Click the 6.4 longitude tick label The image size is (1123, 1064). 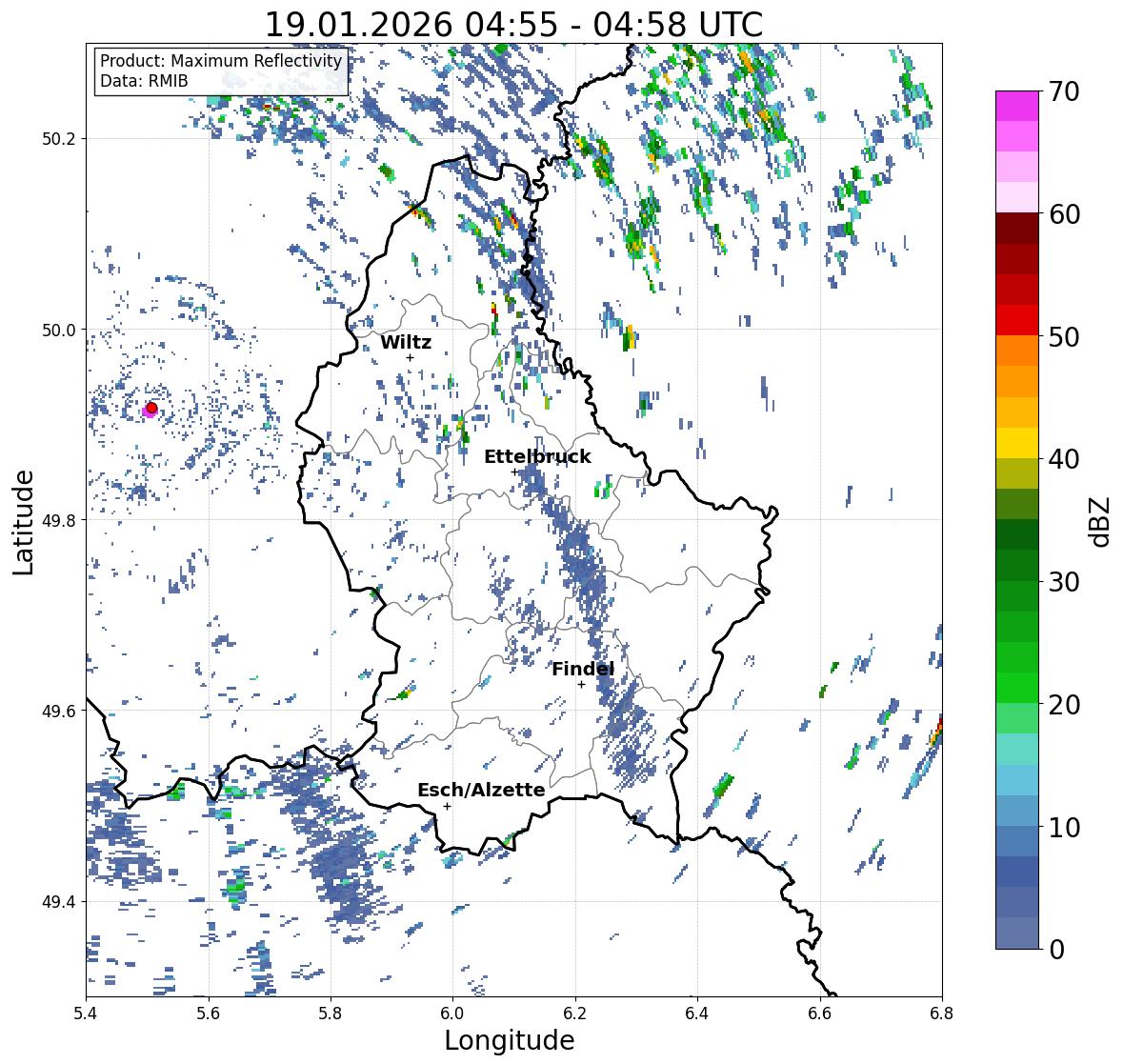coord(697,1013)
